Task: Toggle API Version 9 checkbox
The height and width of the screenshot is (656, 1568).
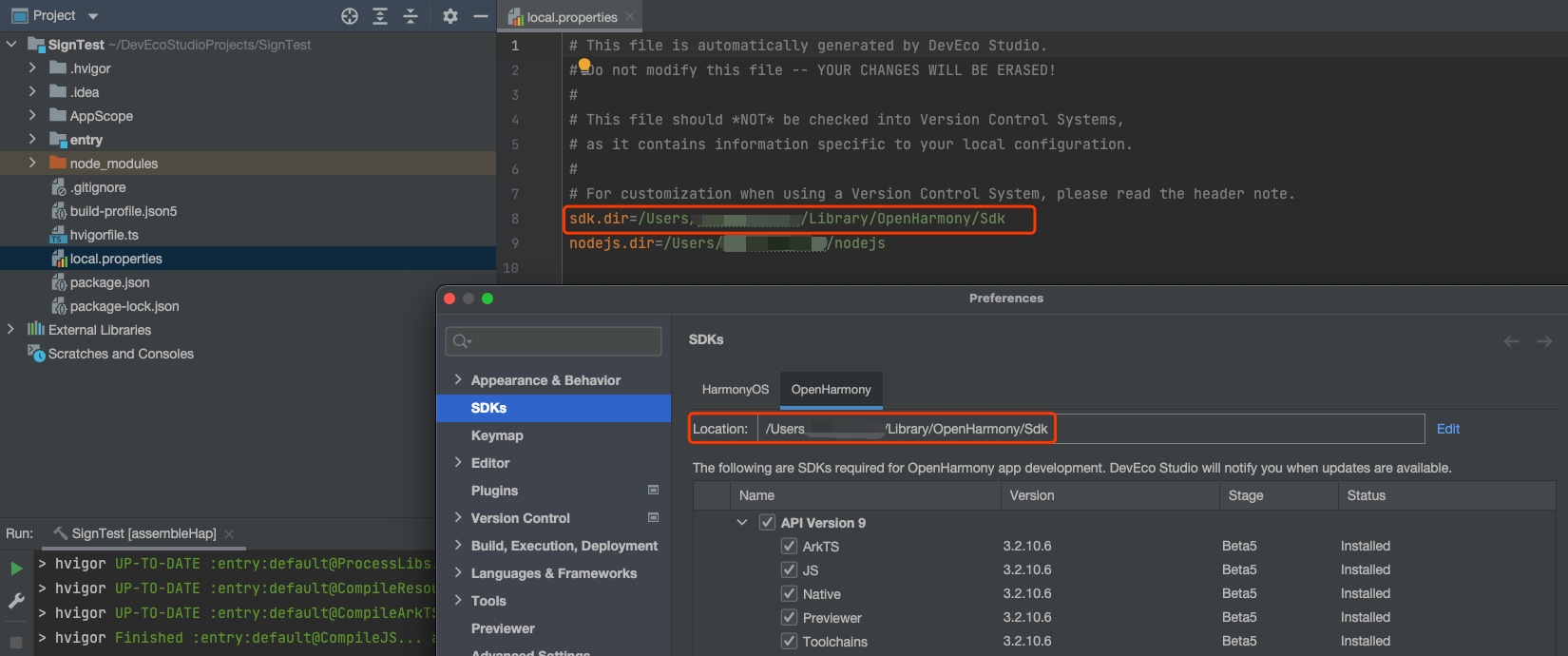Action: 767,522
